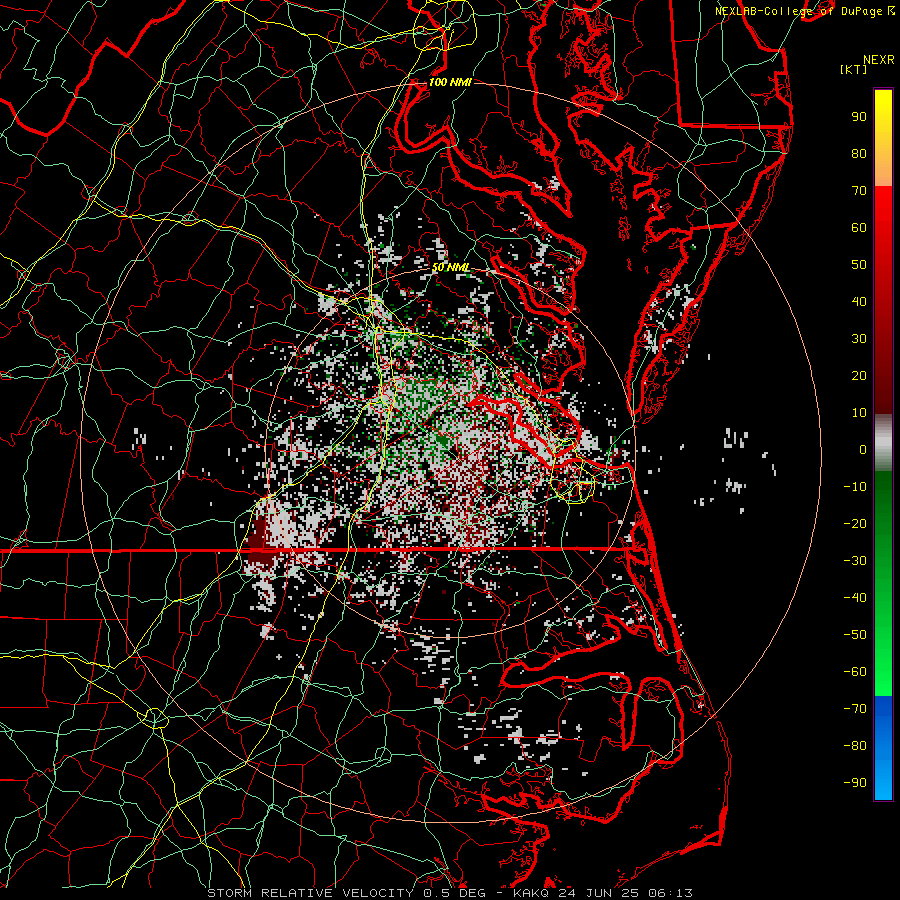The height and width of the screenshot is (900, 900).
Task: Click the NEXR label above the scale
Action: click(879, 60)
